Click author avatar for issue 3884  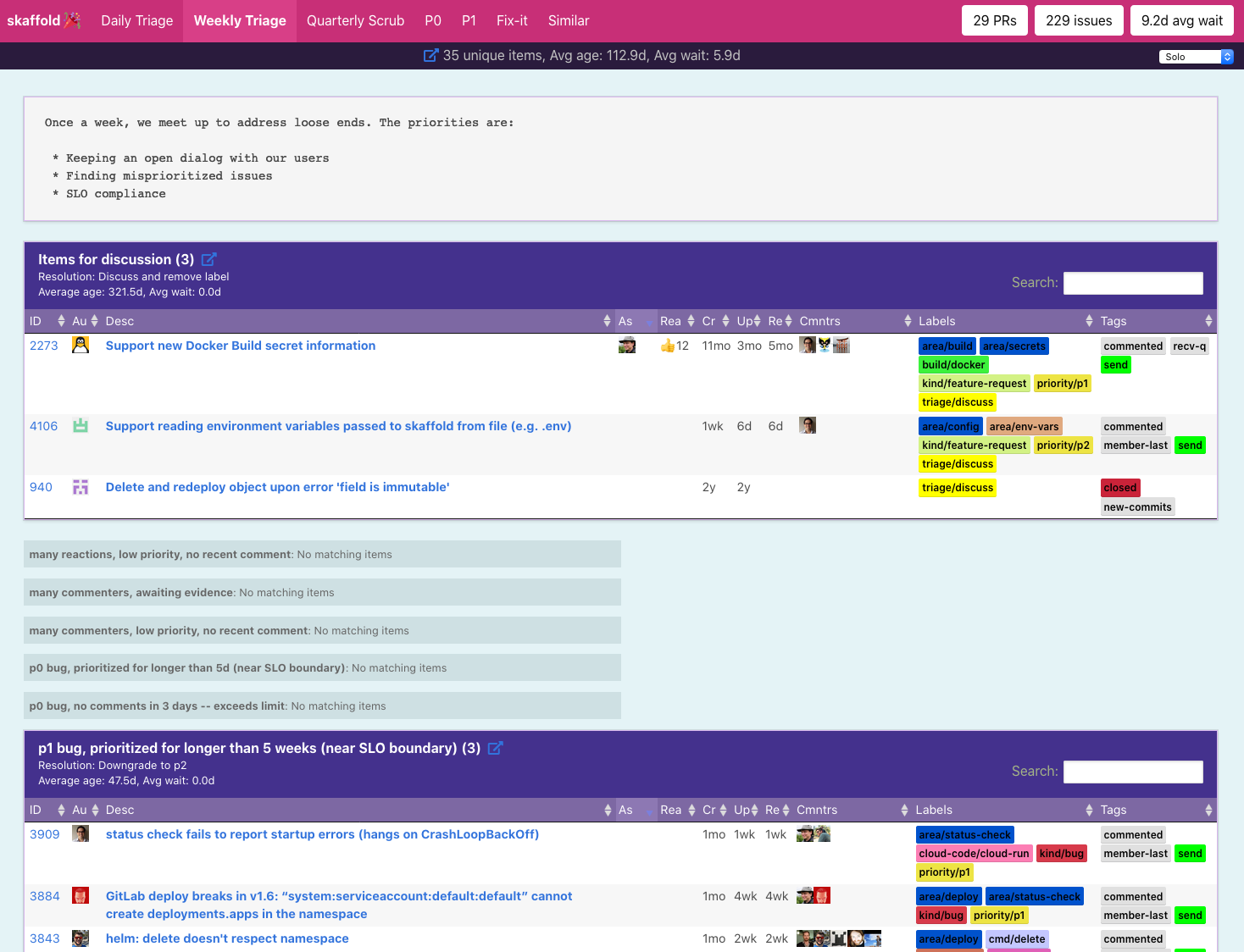tap(81, 895)
